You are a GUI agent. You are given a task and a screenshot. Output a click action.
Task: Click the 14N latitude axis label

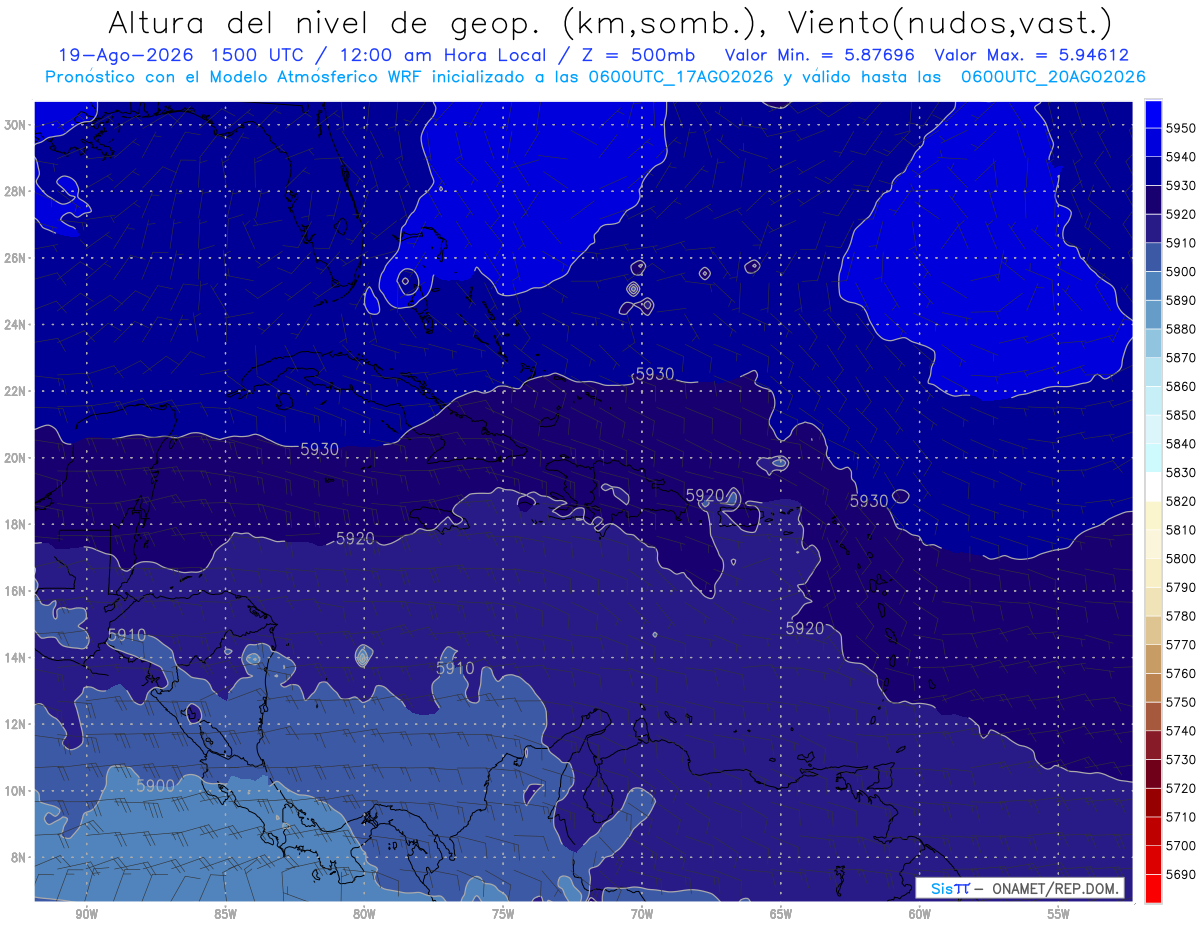pos(15,658)
